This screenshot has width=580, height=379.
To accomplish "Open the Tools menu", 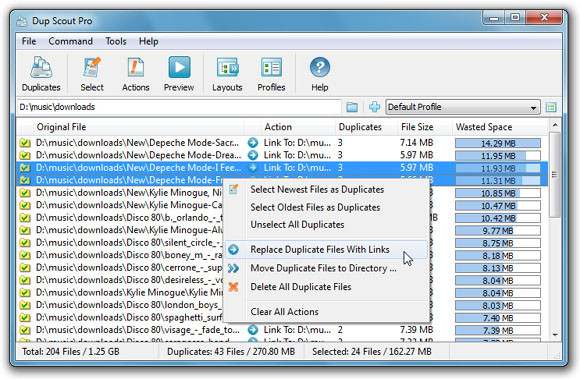I will tap(116, 41).
